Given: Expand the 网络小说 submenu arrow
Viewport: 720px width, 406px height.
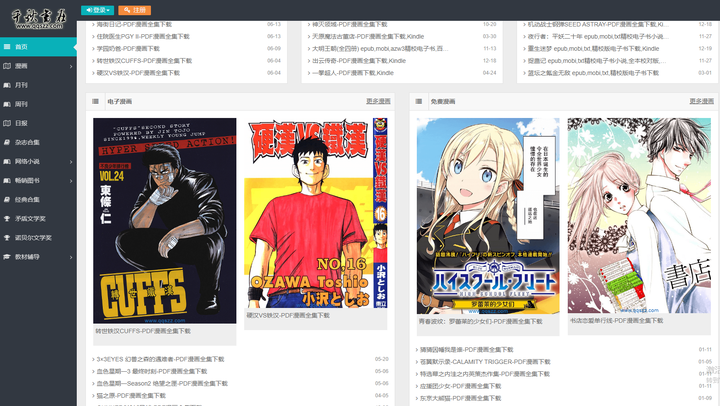Looking at the screenshot, I should pos(71,162).
